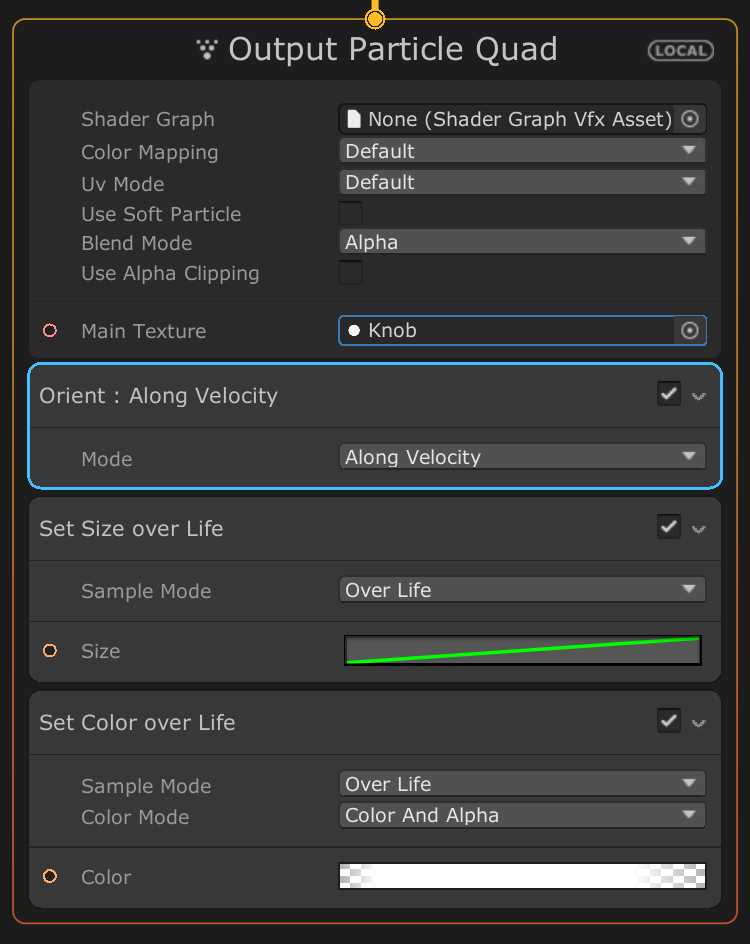Viewport: 750px width, 944px height.
Task: Open the Color gradient swatch editor
Action: point(522,877)
